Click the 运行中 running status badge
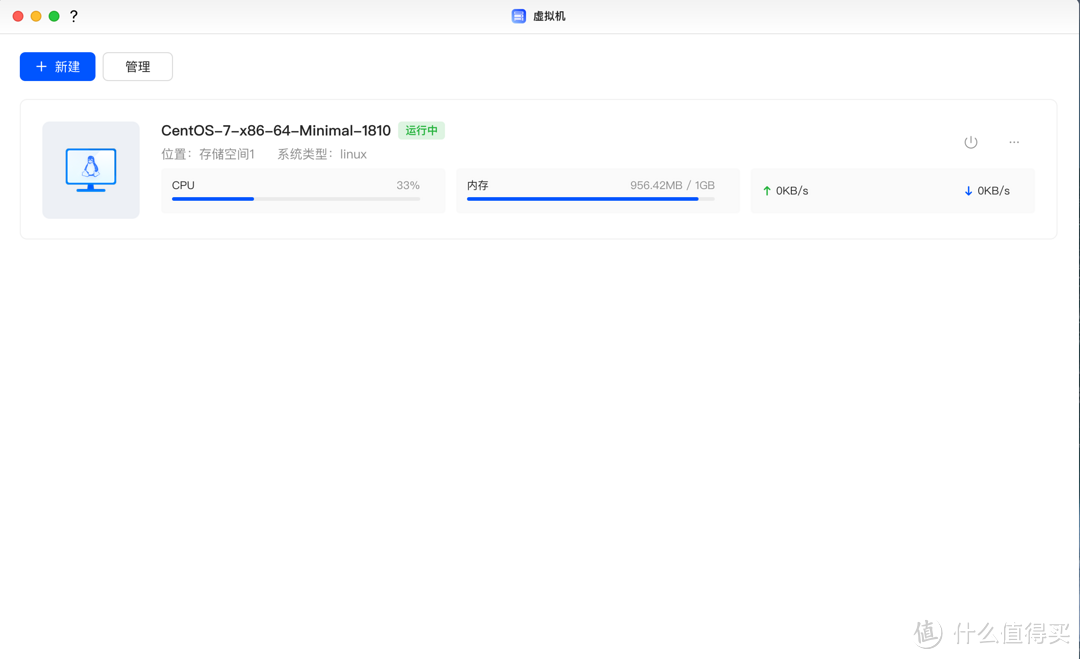Screen dimensions: 1080x659 421,131
